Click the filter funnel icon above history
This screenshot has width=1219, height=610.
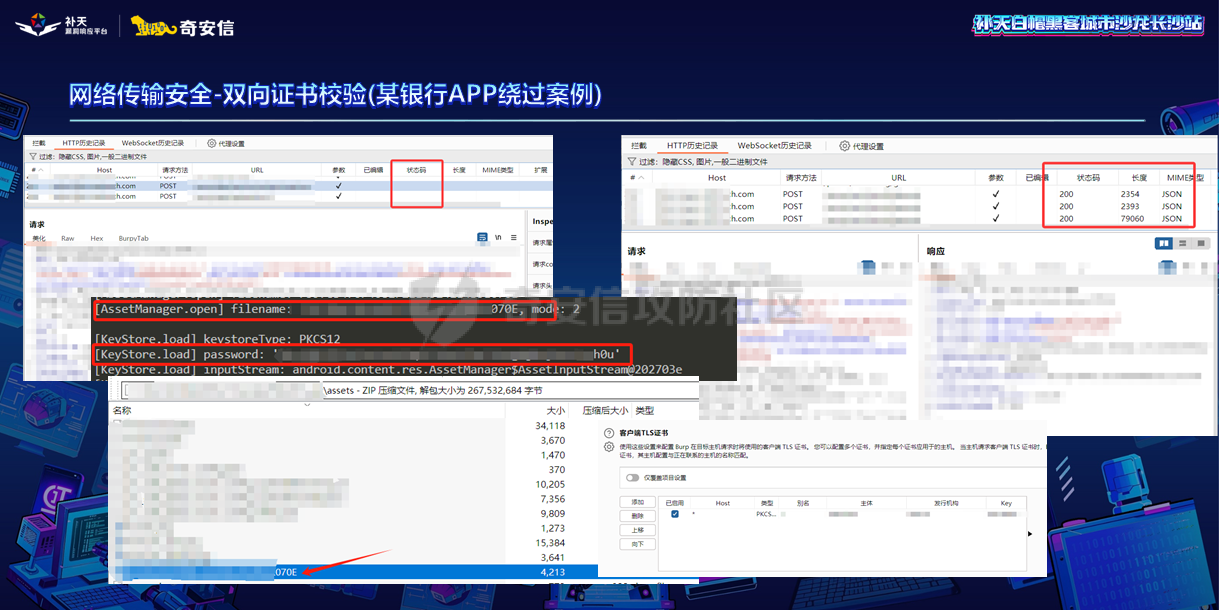click(32, 157)
